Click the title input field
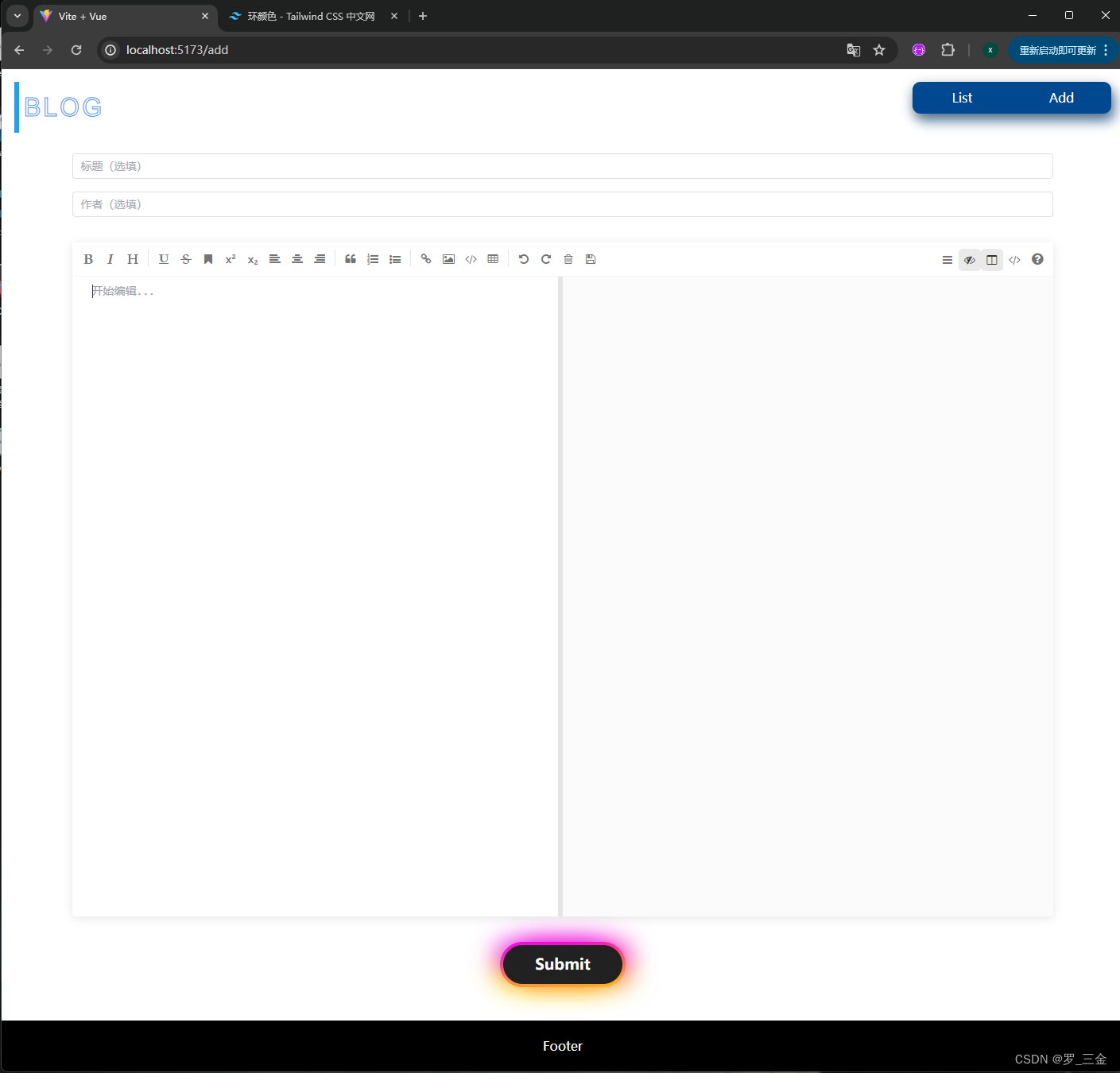 563,166
